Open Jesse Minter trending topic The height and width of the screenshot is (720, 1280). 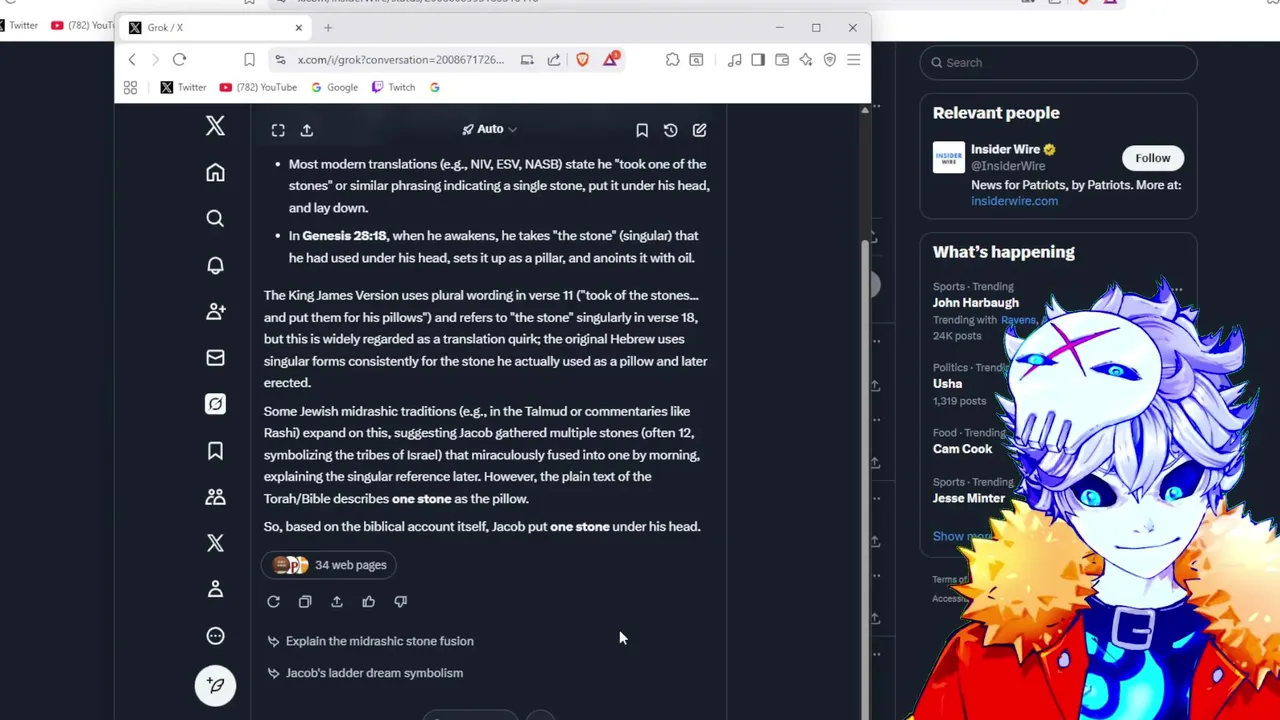point(968,498)
